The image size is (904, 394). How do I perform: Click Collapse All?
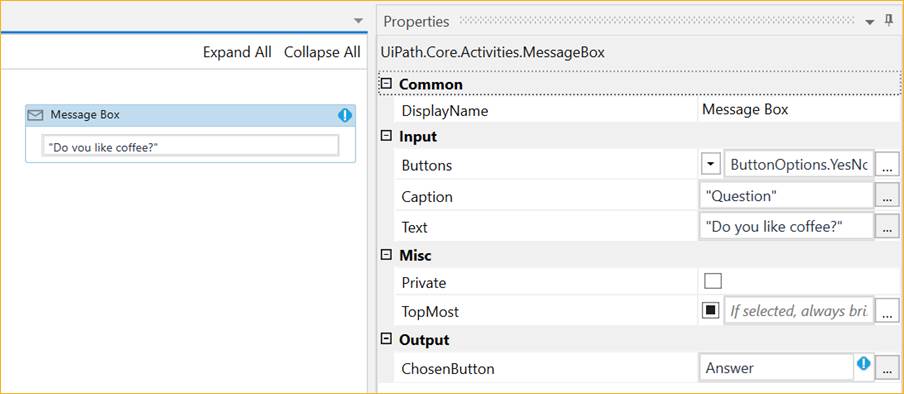[322, 52]
